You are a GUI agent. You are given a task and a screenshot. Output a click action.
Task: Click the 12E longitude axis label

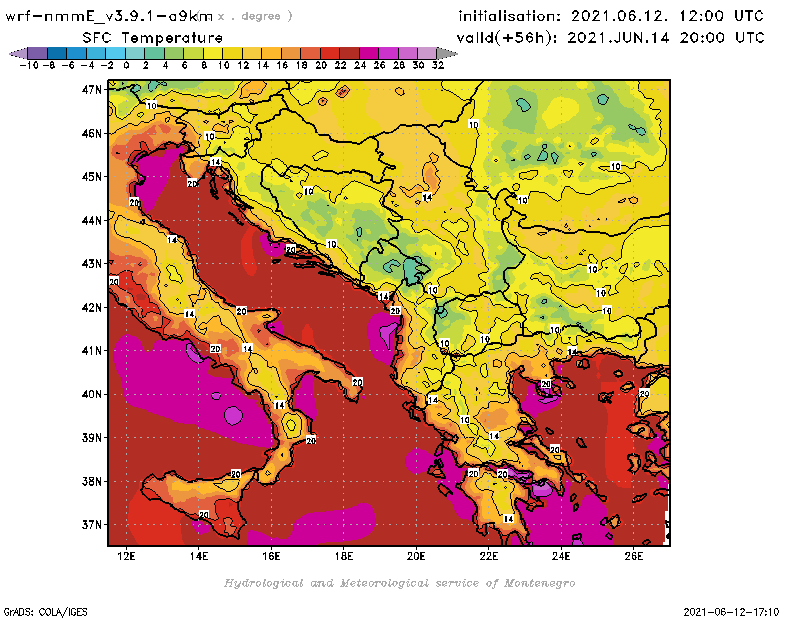[x=126, y=556]
